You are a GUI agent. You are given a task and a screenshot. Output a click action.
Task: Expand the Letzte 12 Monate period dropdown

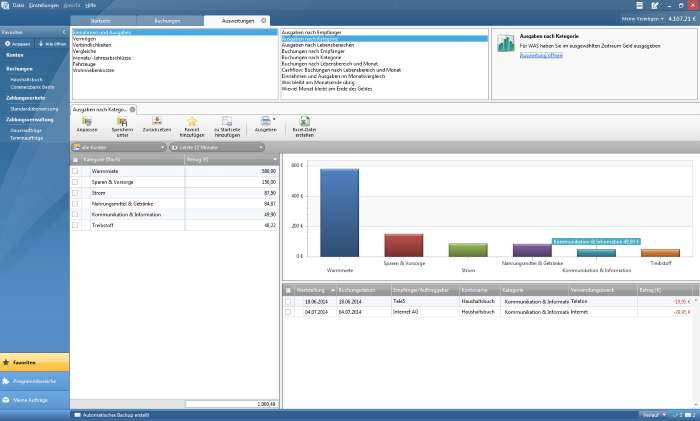(x=207, y=147)
